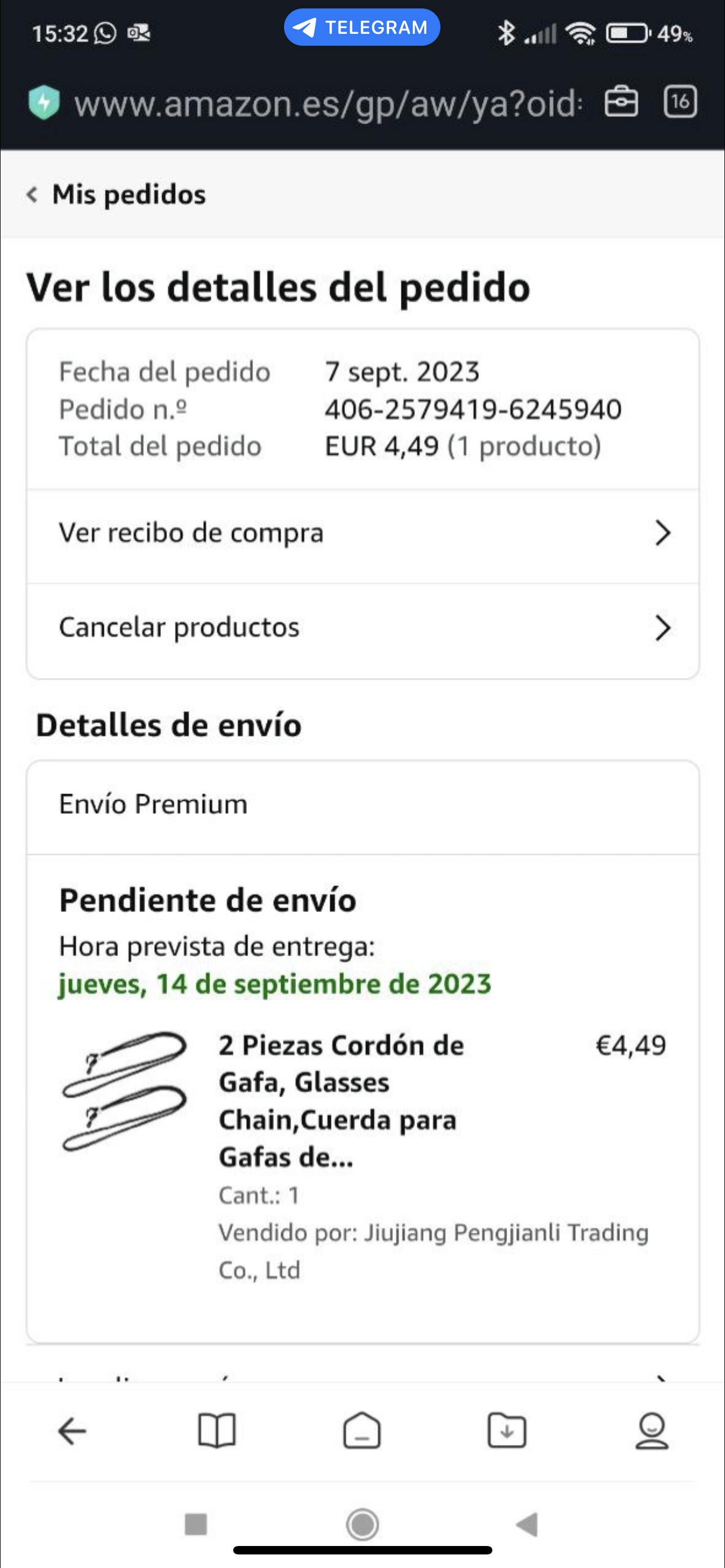This screenshot has width=725, height=1568.
Task: Expand Ver recibo de compra chevron
Action: pos(662,533)
